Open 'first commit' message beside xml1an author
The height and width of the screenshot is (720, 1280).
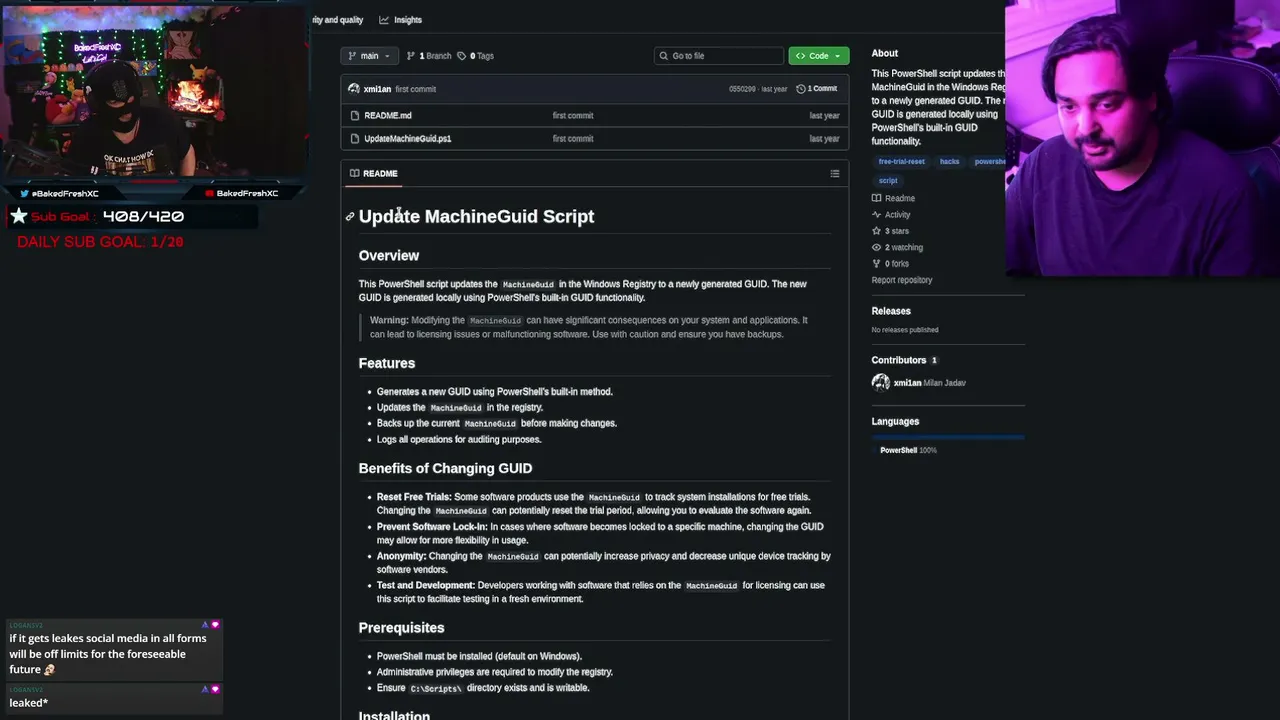[416, 89]
